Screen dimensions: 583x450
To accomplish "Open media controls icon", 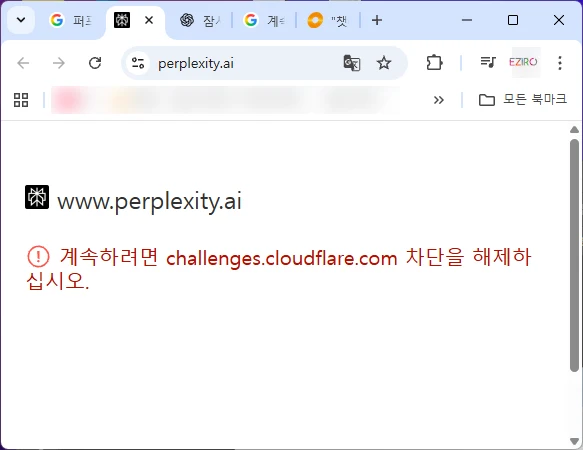I will [488, 62].
